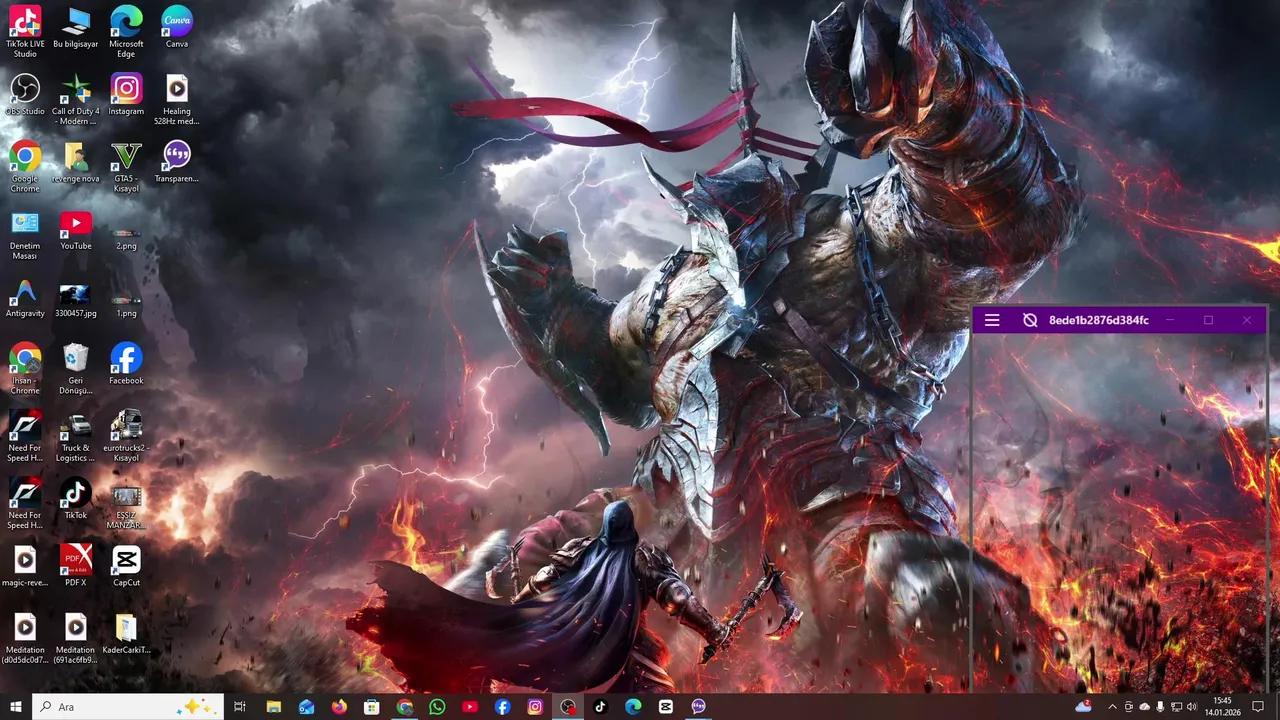This screenshot has width=1280, height=720.
Task: Click the Ara search box on taskbar
Action: (128, 707)
